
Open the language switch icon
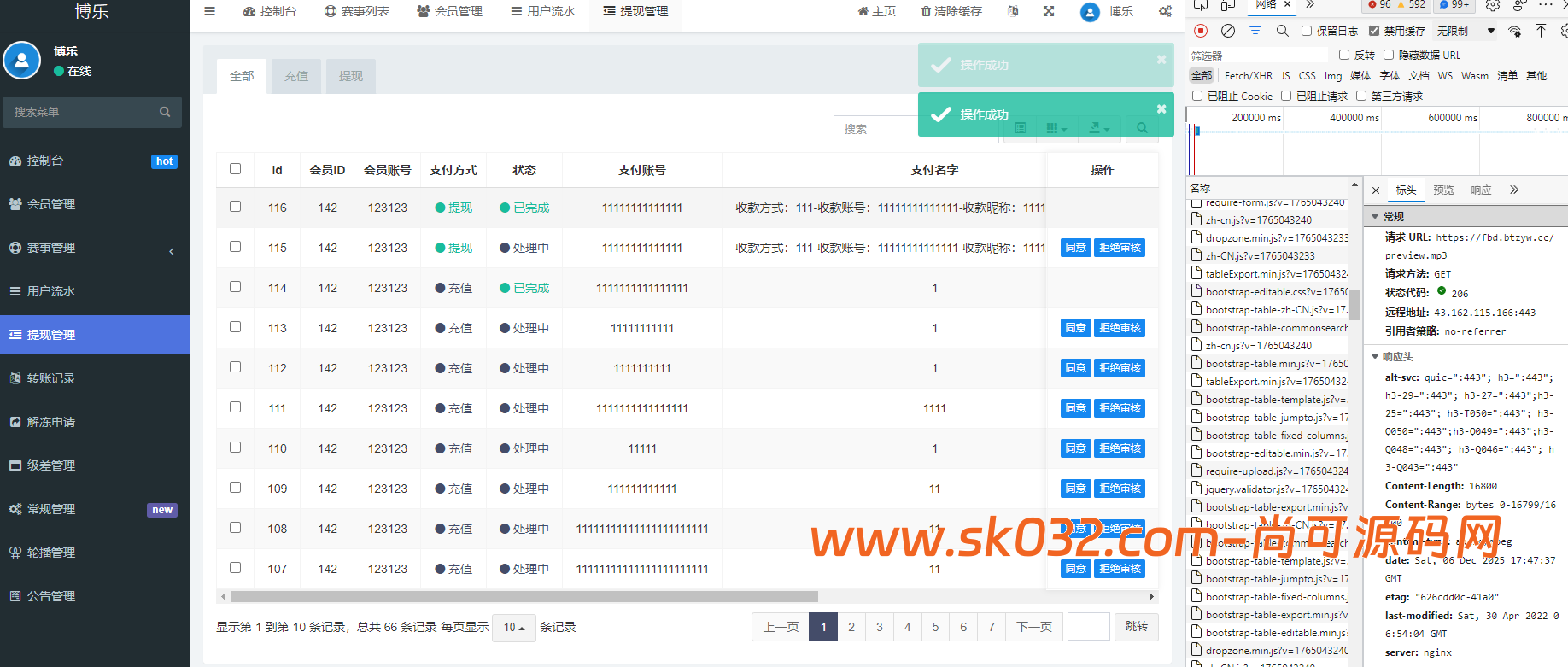[1013, 11]
